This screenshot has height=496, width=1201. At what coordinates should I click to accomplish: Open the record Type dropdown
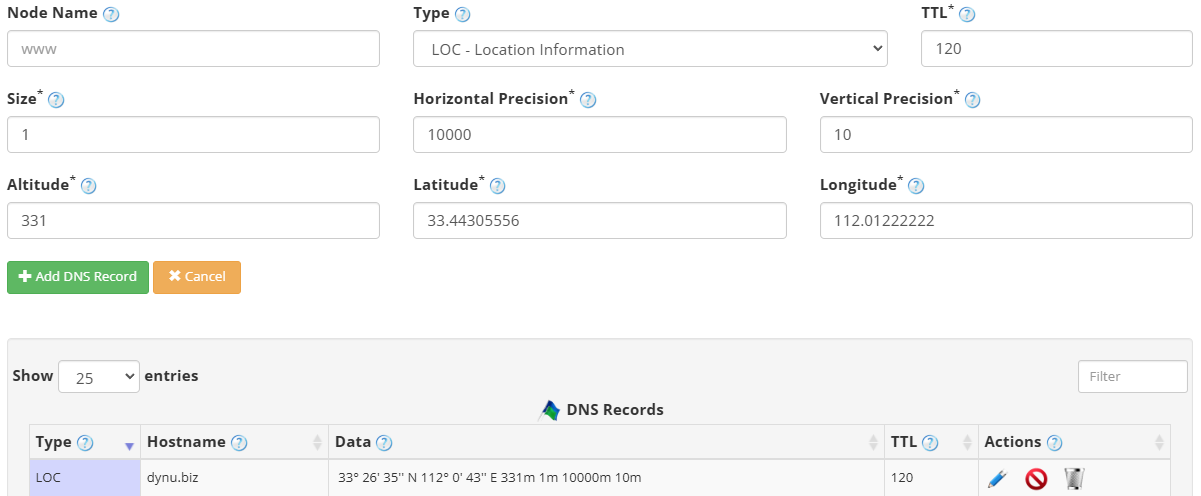650,49
